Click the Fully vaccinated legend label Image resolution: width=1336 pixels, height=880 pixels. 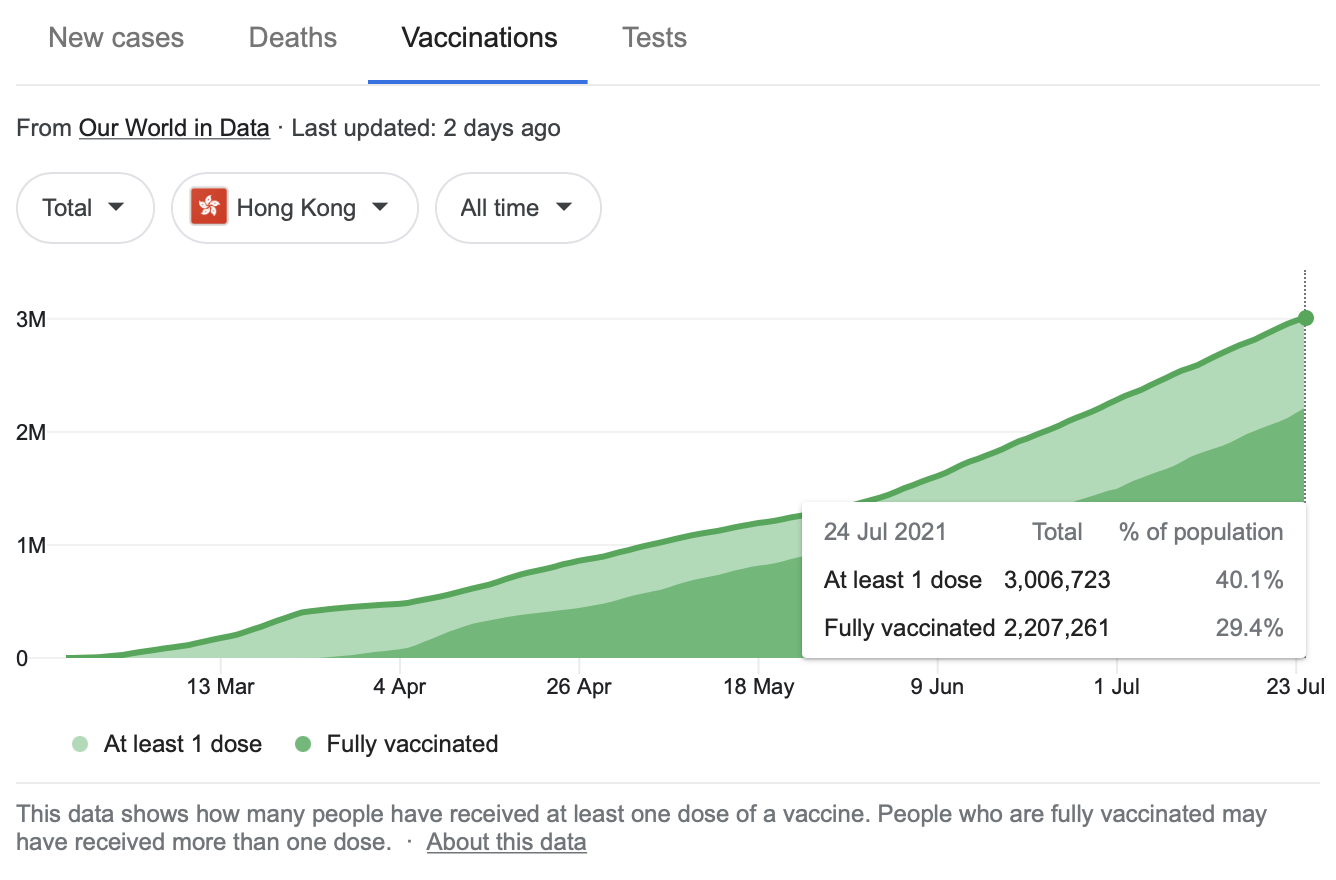412,744
